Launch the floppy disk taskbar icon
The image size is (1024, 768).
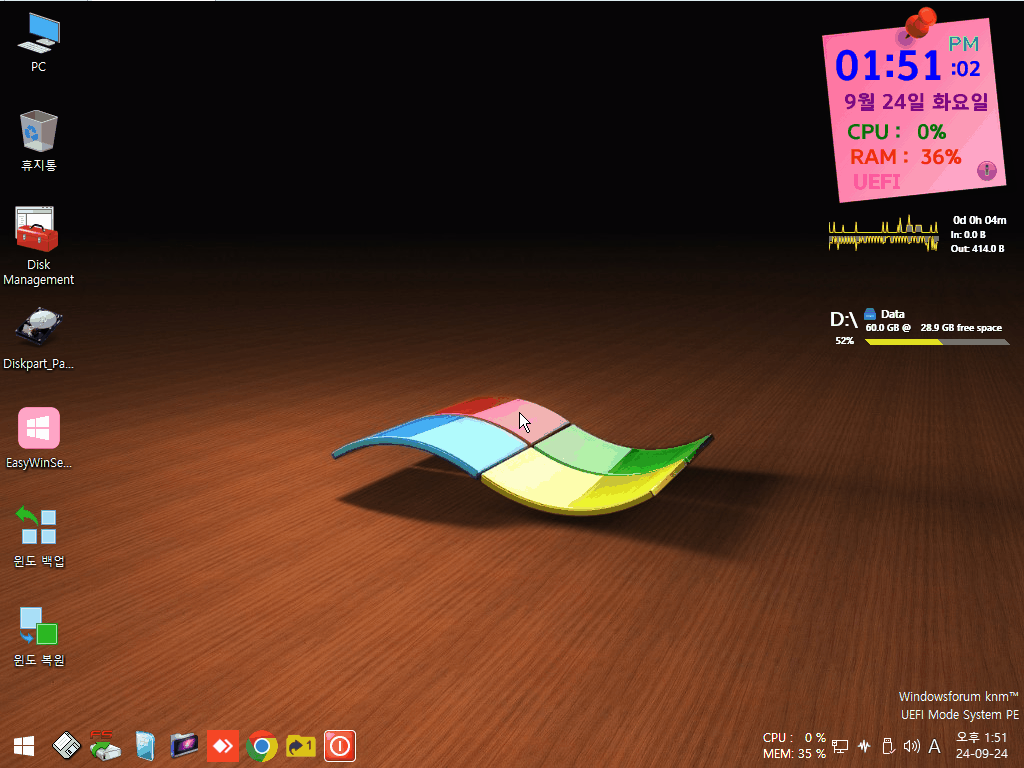pos(66,746)
